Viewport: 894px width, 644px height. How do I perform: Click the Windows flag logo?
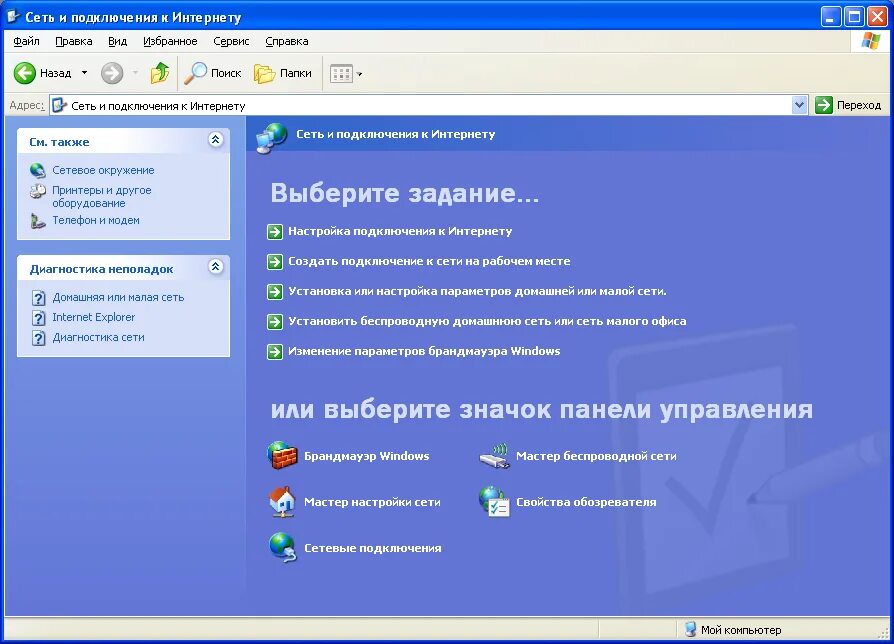pyautogui.click(x=871, y=41)
